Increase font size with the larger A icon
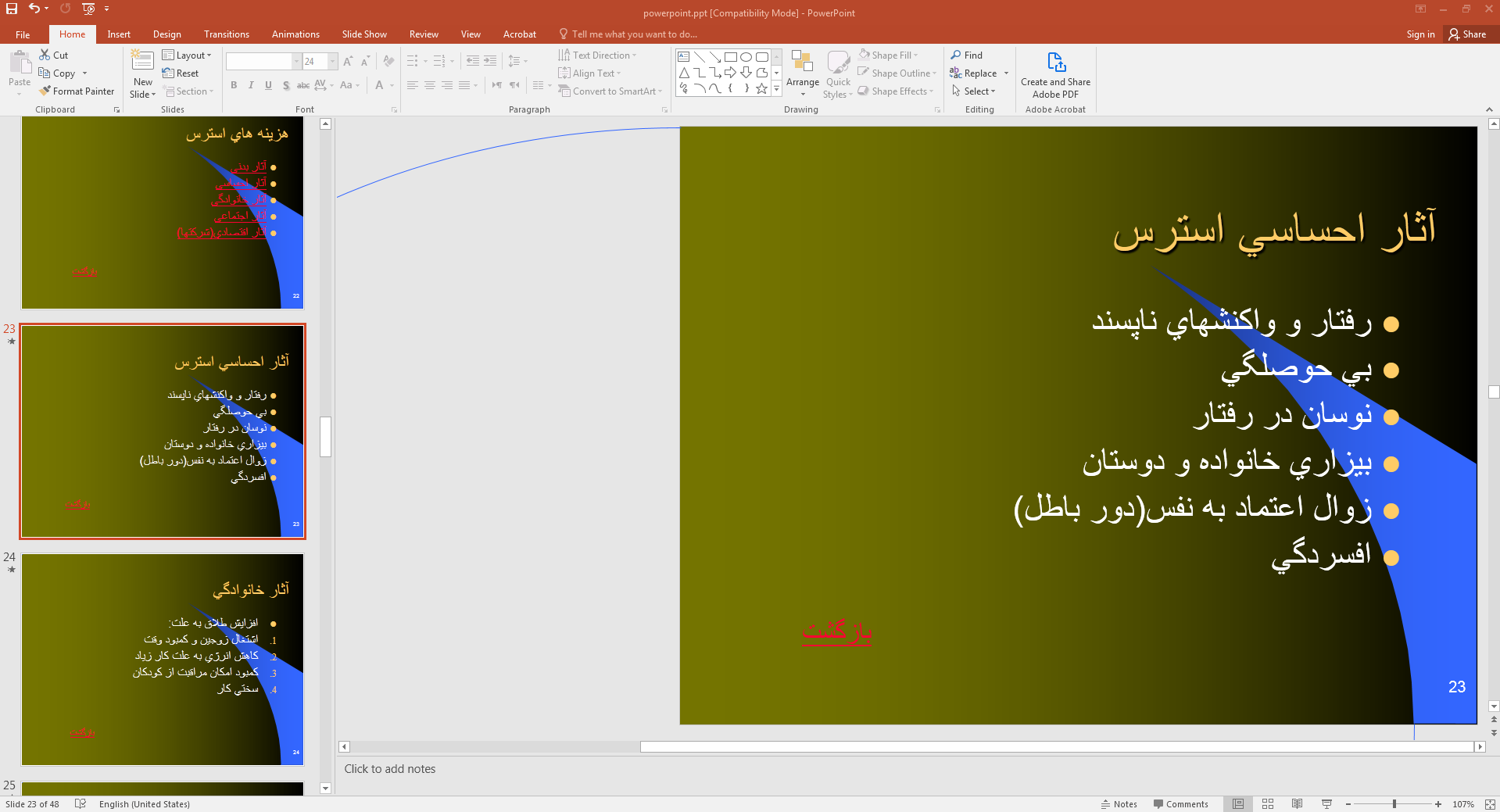The width and height of the screenshot is (1500, 812). point(348,61)
